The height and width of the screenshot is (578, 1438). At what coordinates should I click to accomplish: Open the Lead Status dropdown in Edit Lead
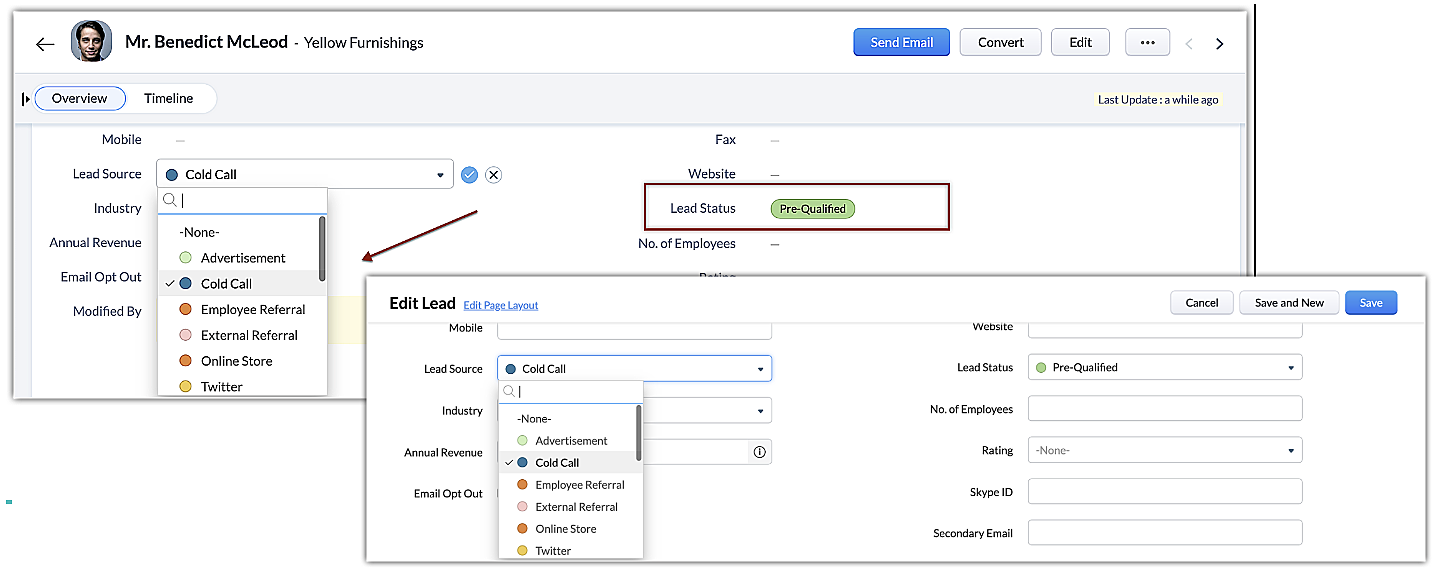click(x=1165, y=368)
